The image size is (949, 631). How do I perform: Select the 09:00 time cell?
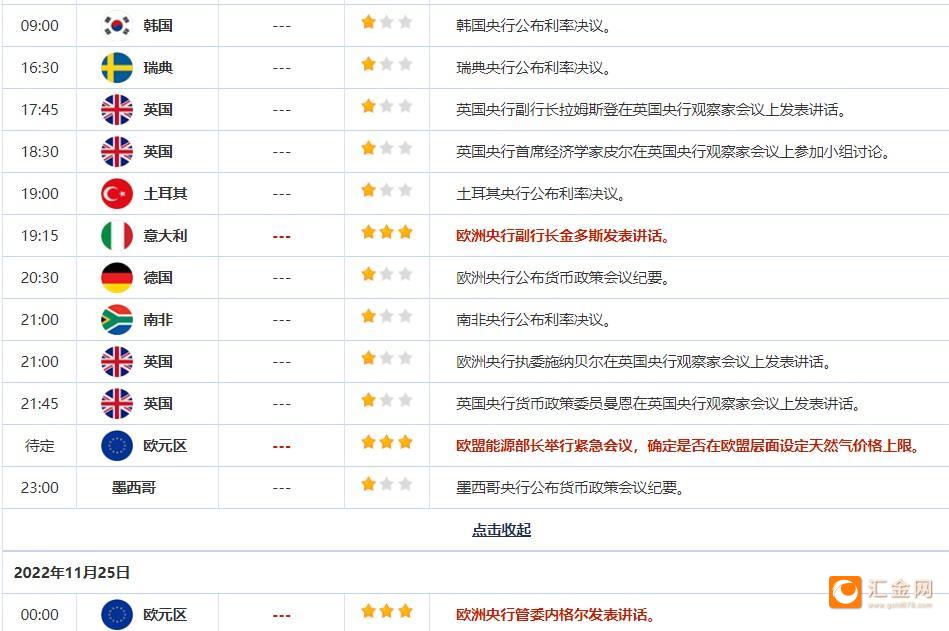pos(40,26)
